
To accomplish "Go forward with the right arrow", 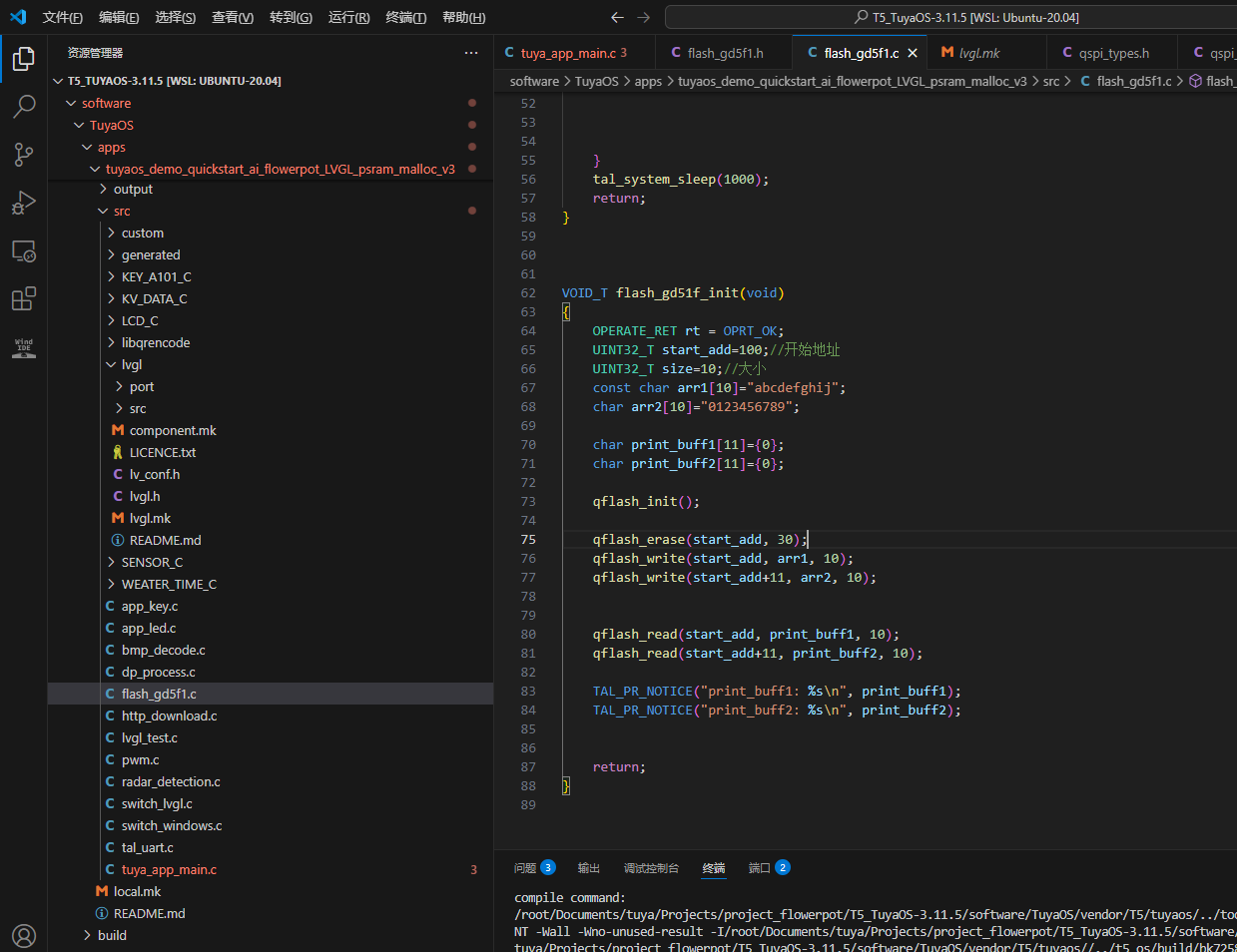I will (x=643, y=17).
